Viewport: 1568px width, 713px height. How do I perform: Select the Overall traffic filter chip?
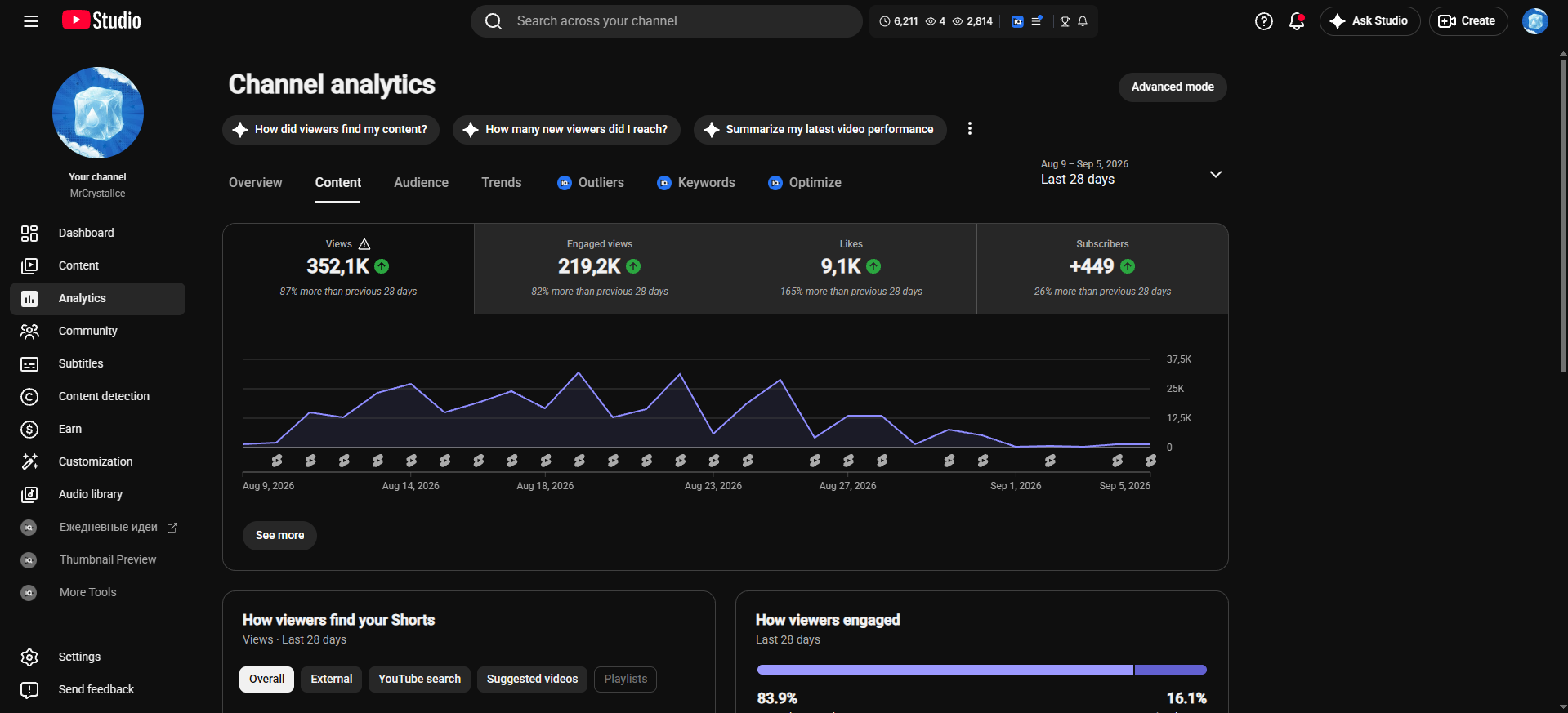[266, 679]
